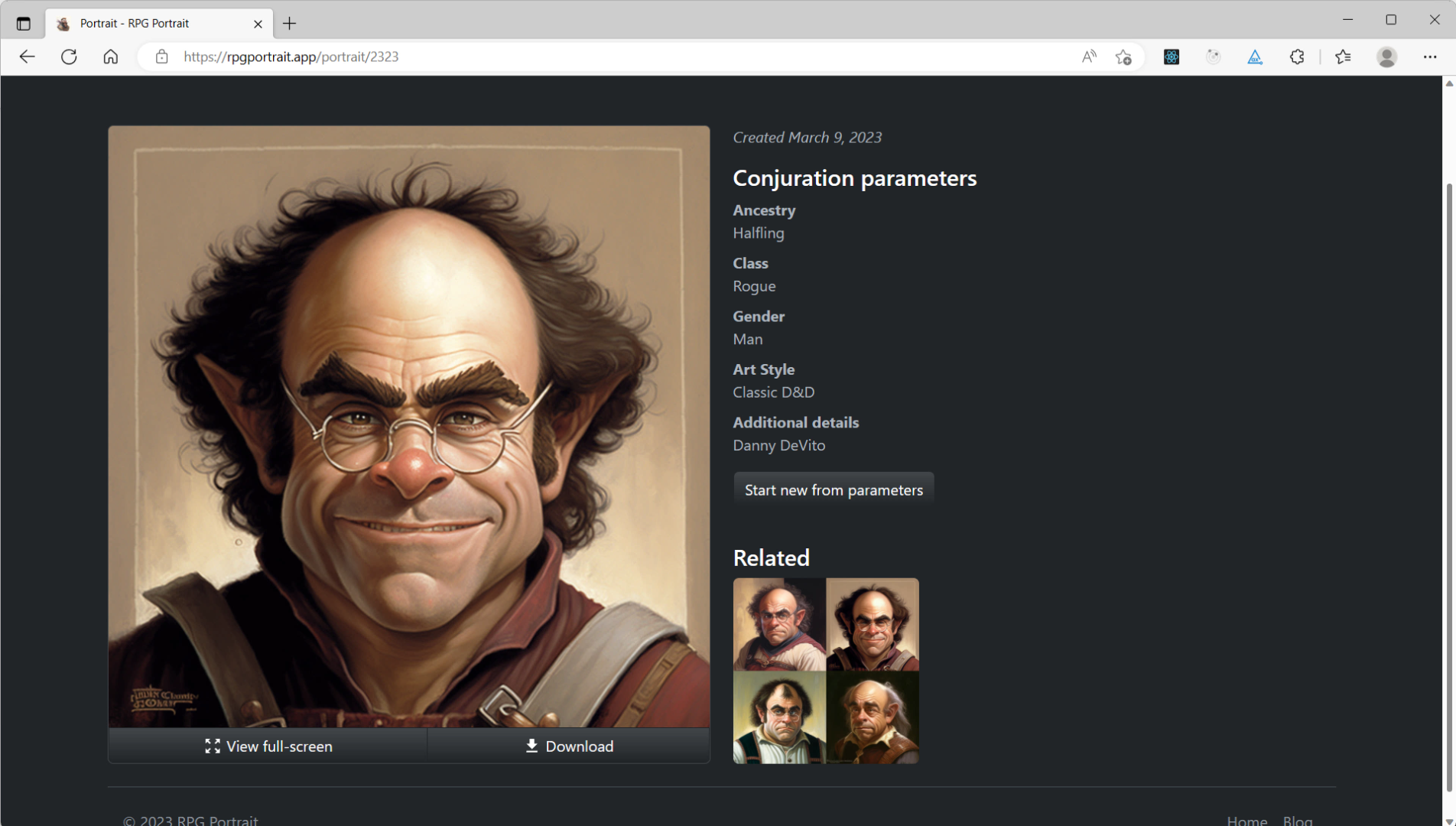
Task: Add the page to favorites
Action: [1123, 57]
